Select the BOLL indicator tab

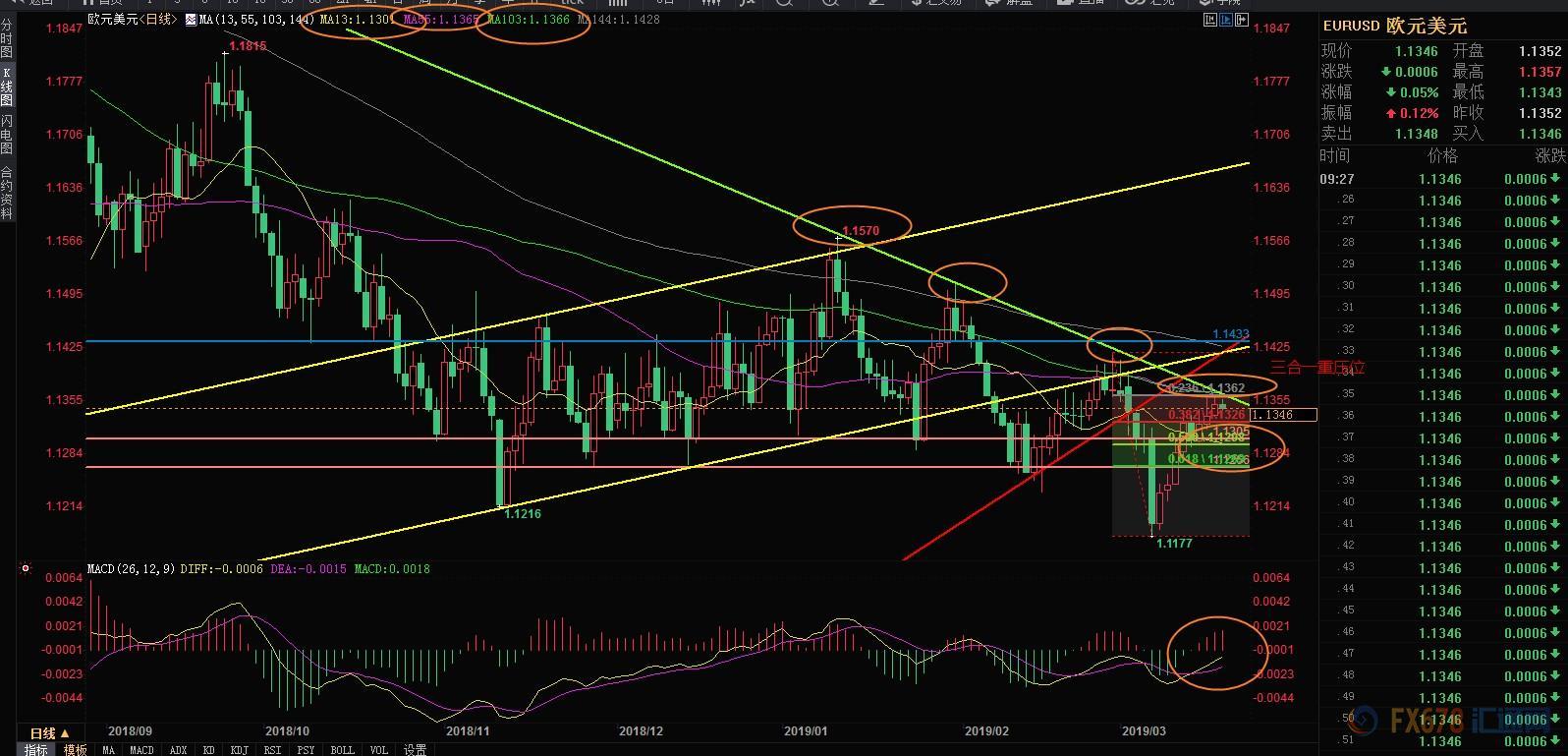[342, 749]
